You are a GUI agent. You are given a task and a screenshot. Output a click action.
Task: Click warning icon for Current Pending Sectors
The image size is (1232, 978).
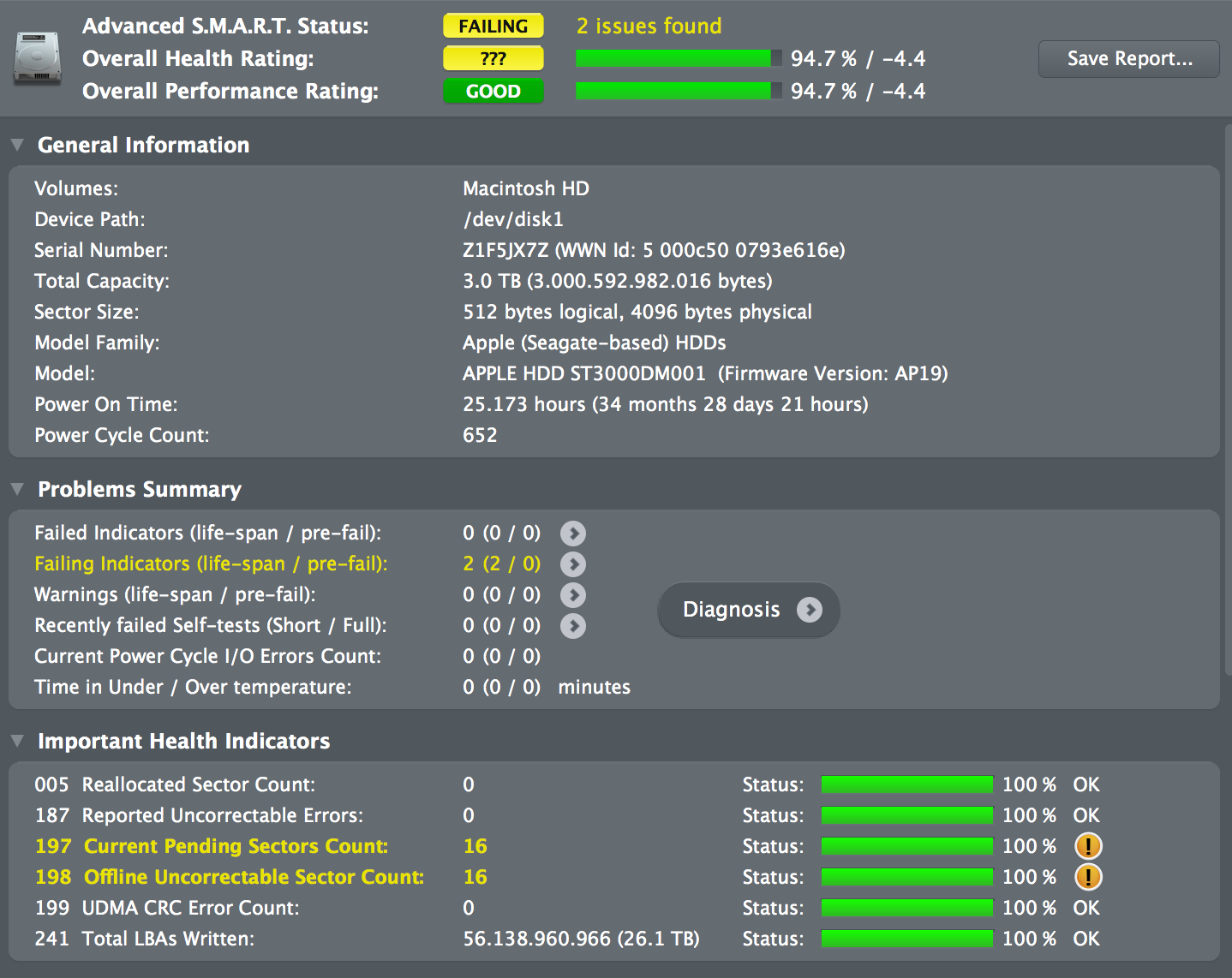pos(1088,846)
